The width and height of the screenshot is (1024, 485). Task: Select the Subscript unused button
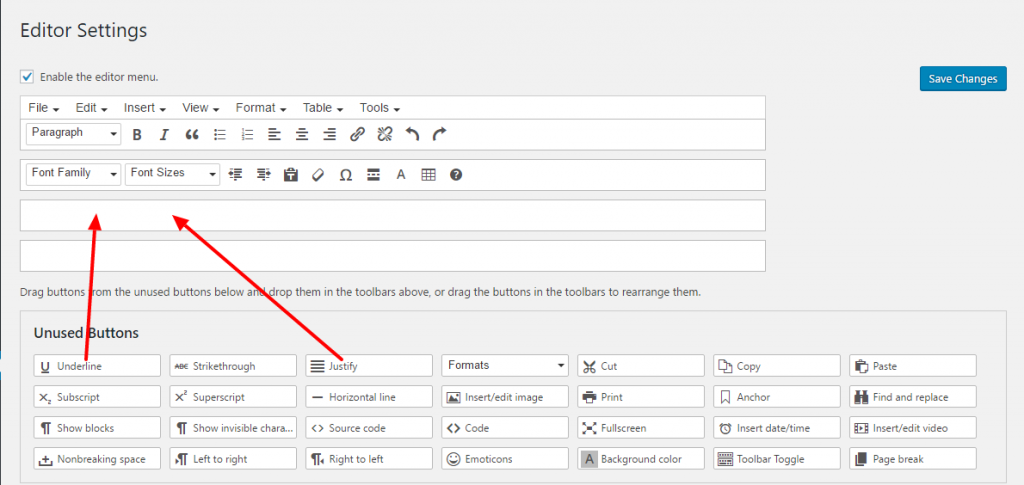point(97,396)
